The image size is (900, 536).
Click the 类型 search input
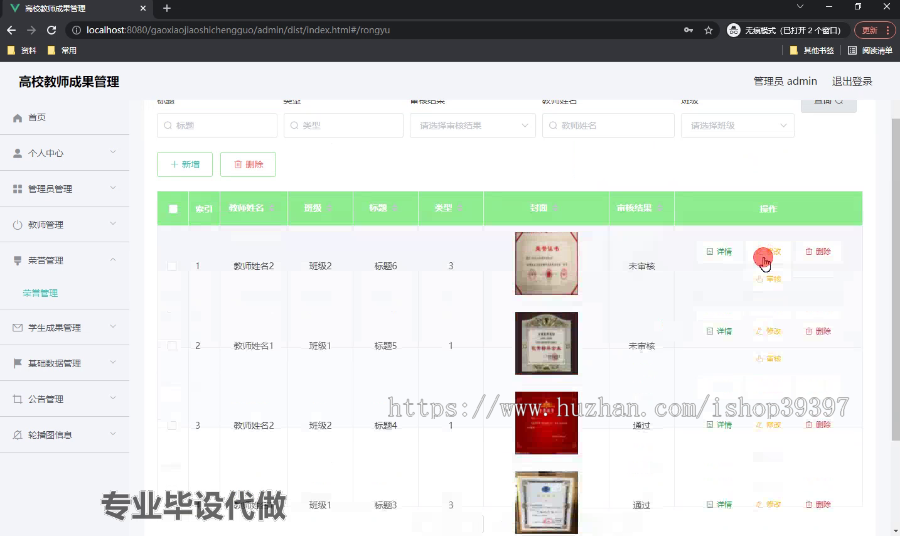[x=343, y=125]
